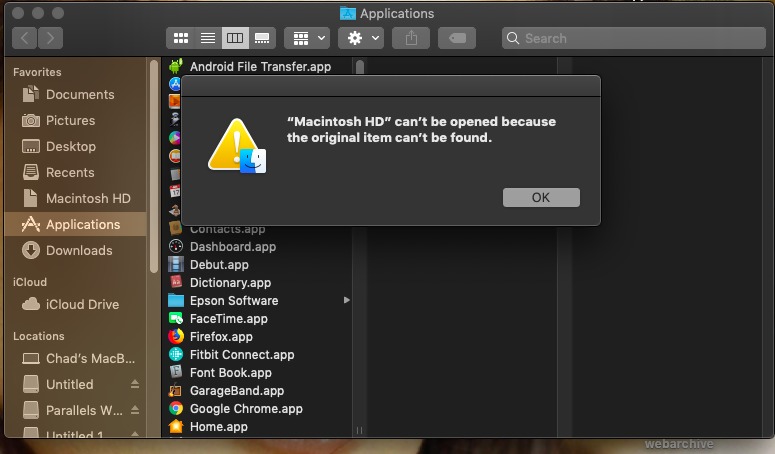Screen dimensions: 775x454
Task: Click the Desktop sidebar icon
Action: [31, 146]
